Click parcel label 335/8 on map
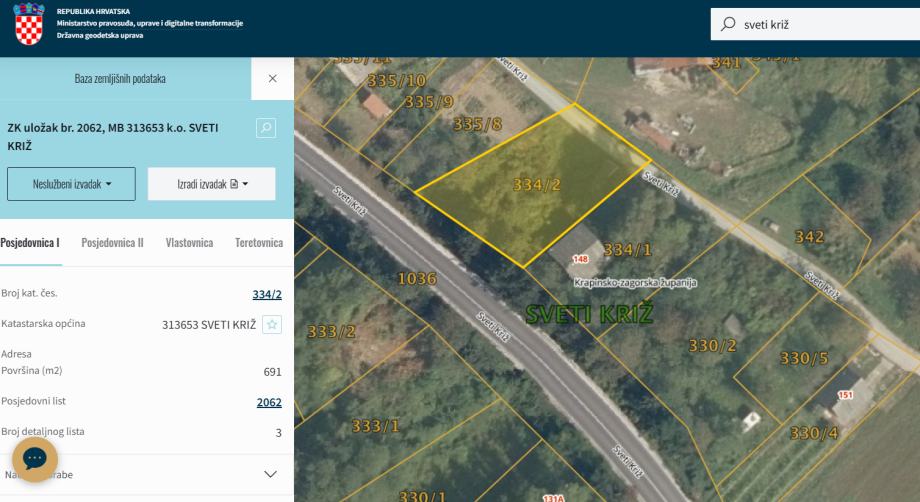This screenshot has width=920, height=502. pos(478,124)
